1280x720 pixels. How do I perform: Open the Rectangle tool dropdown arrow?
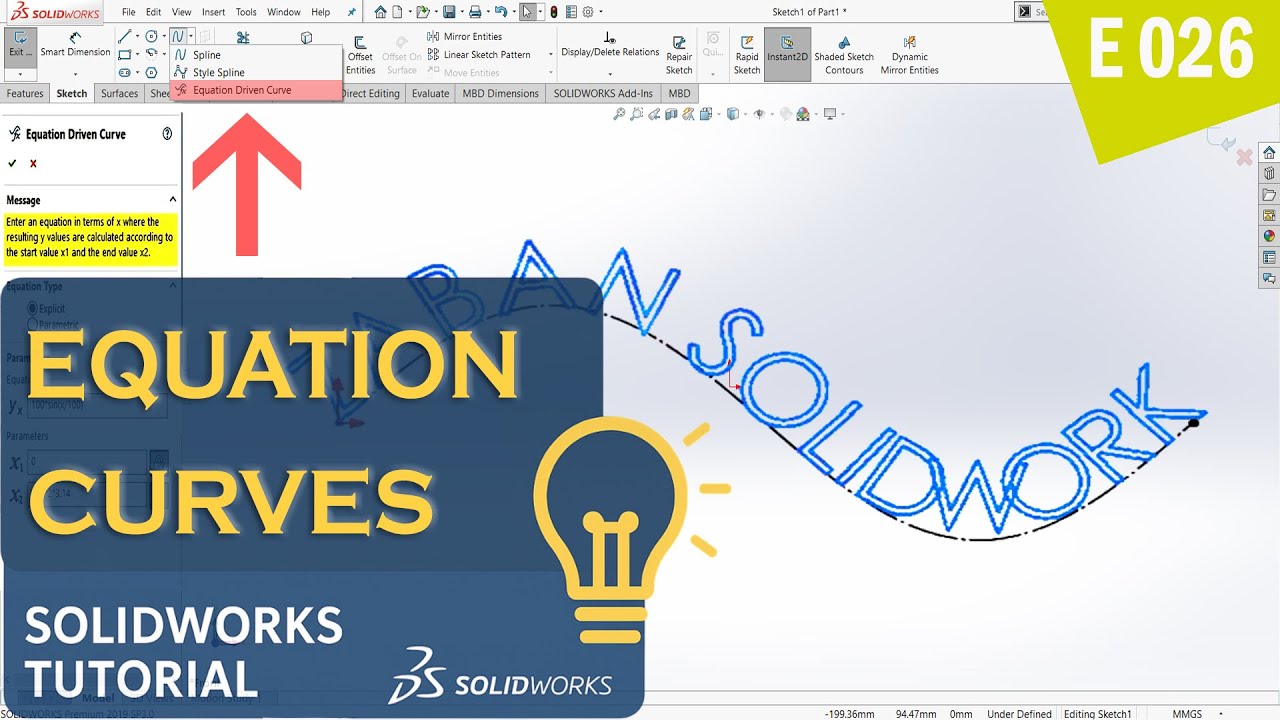click(137, 54)
